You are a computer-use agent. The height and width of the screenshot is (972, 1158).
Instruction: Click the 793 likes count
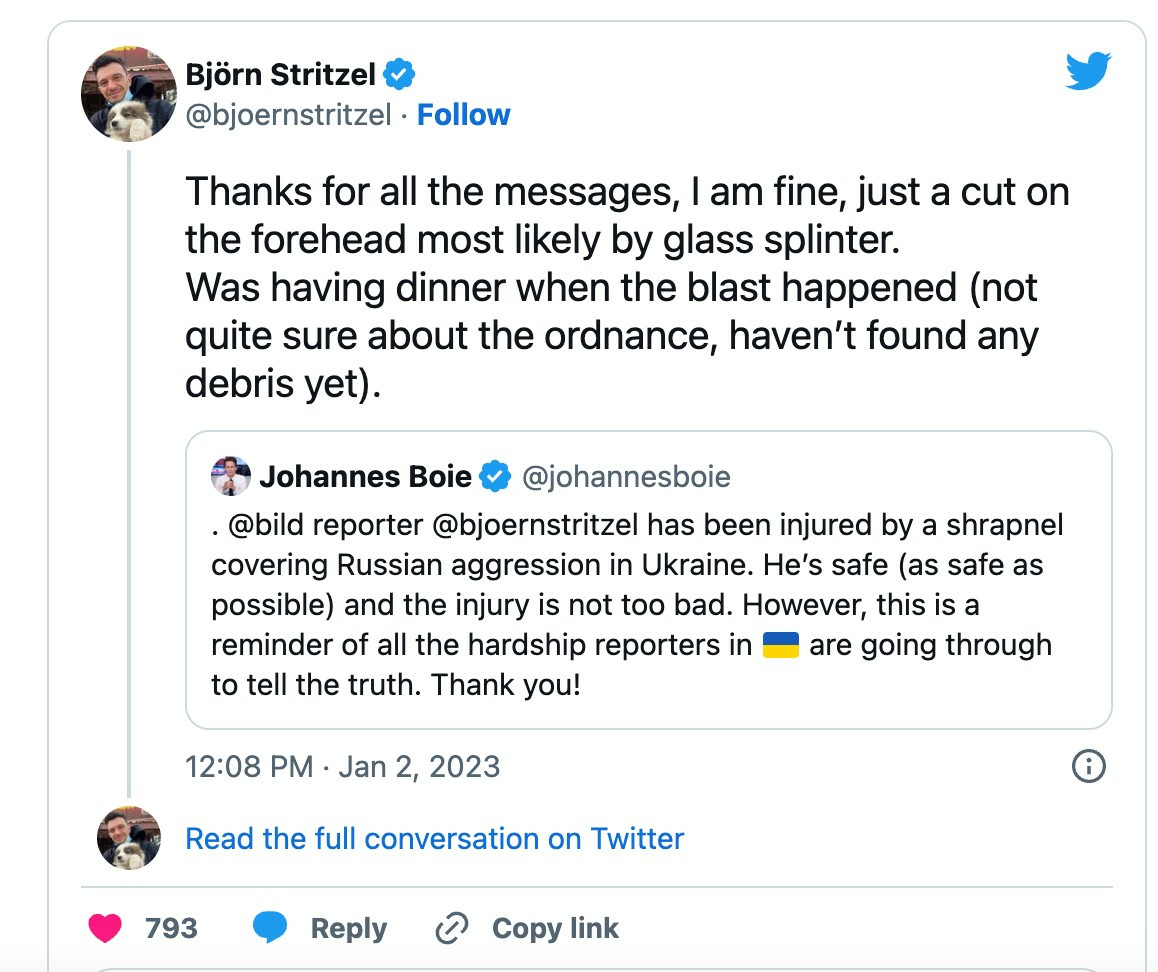(171, 928)
